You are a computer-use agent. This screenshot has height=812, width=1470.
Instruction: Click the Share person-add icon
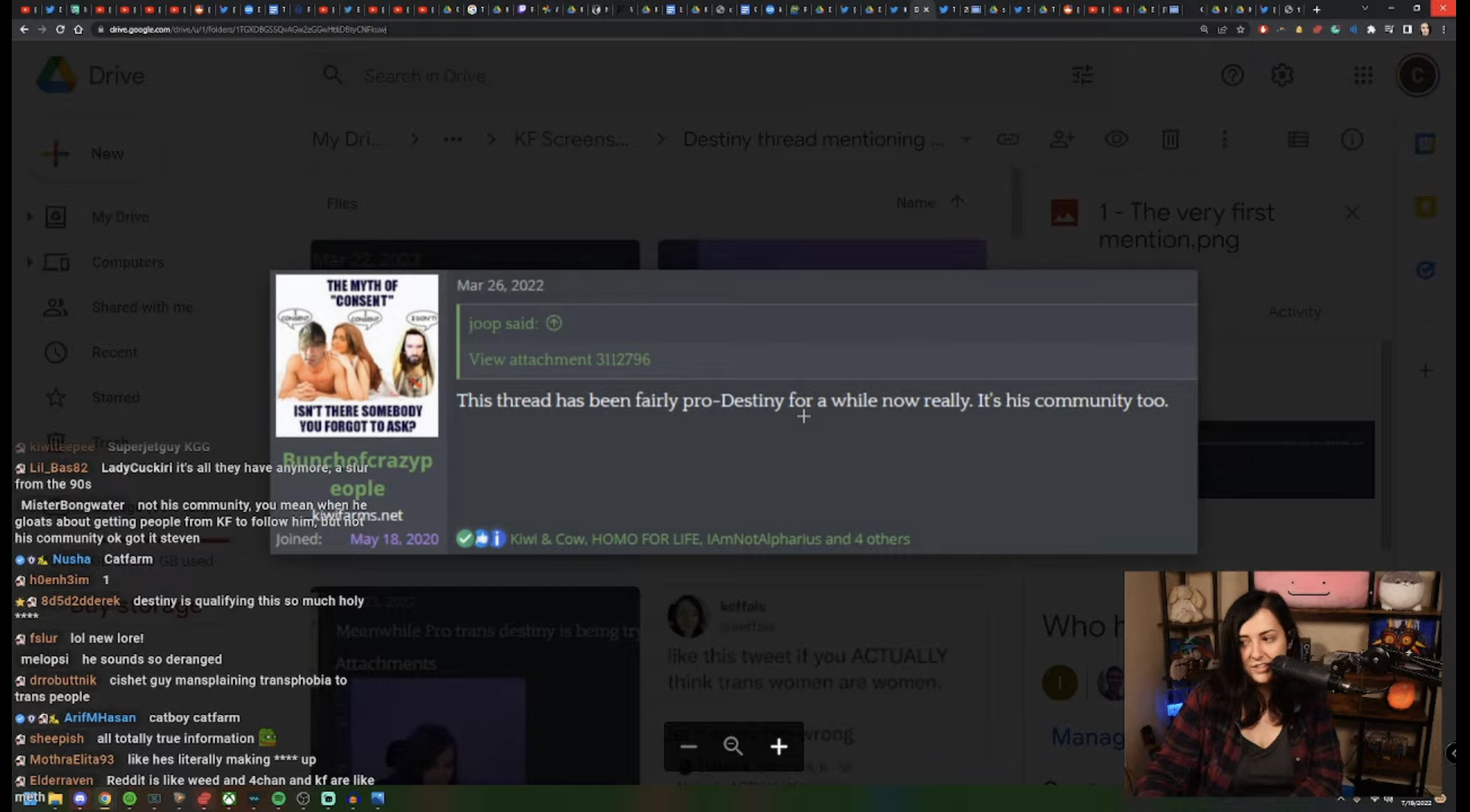pos(1062,139)
